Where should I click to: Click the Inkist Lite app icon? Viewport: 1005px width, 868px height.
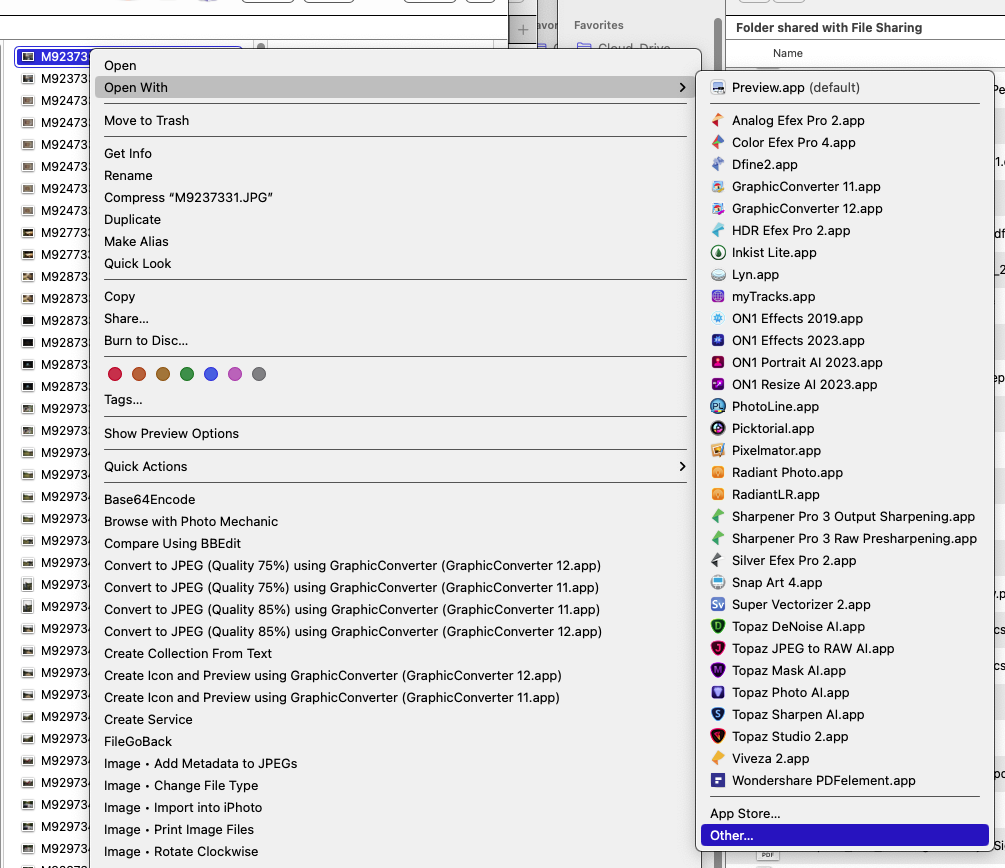coord(718,253)
